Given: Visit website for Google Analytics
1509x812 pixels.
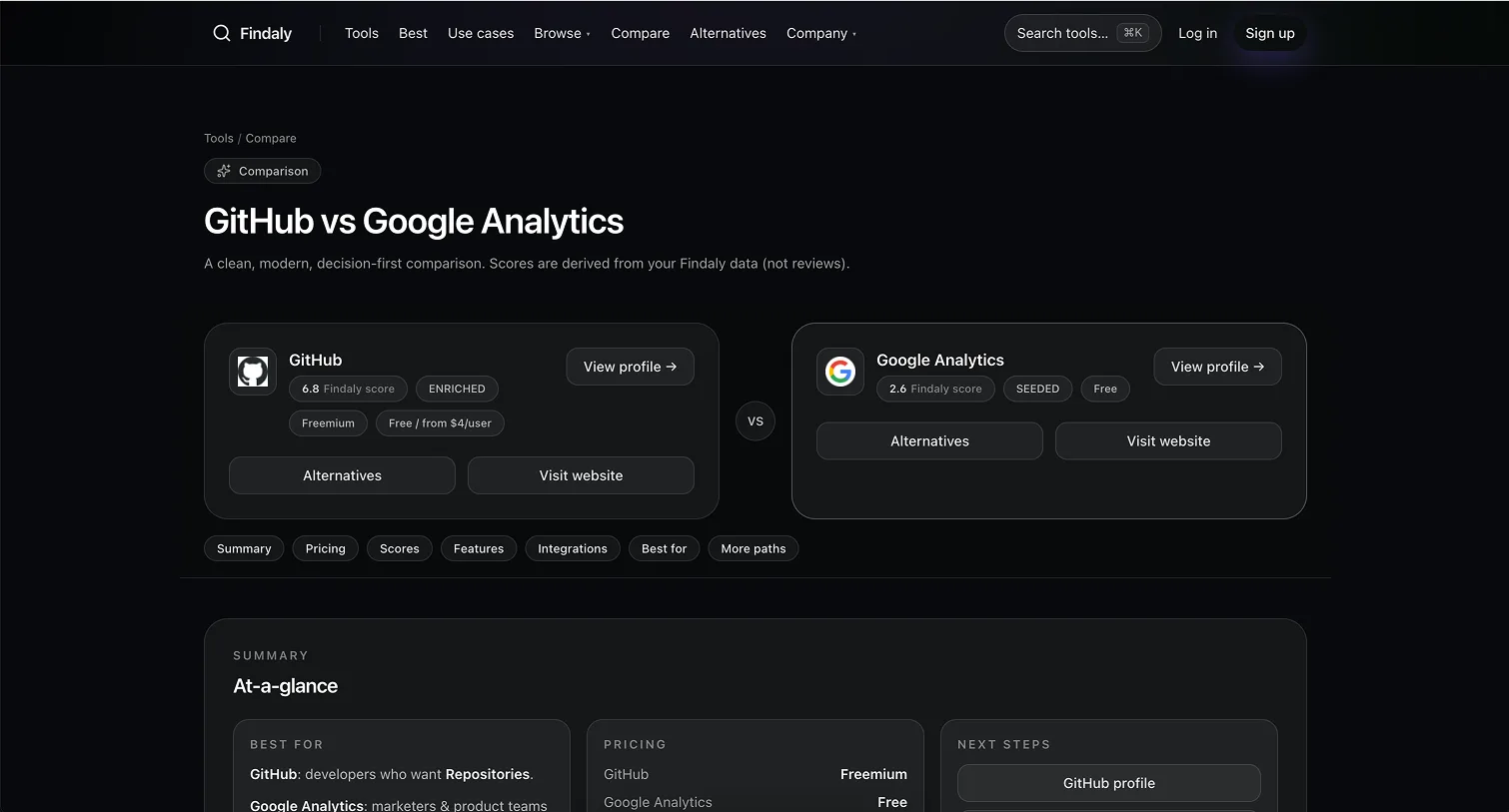Looking at the screenshot, I should (x=1168, y=441).
